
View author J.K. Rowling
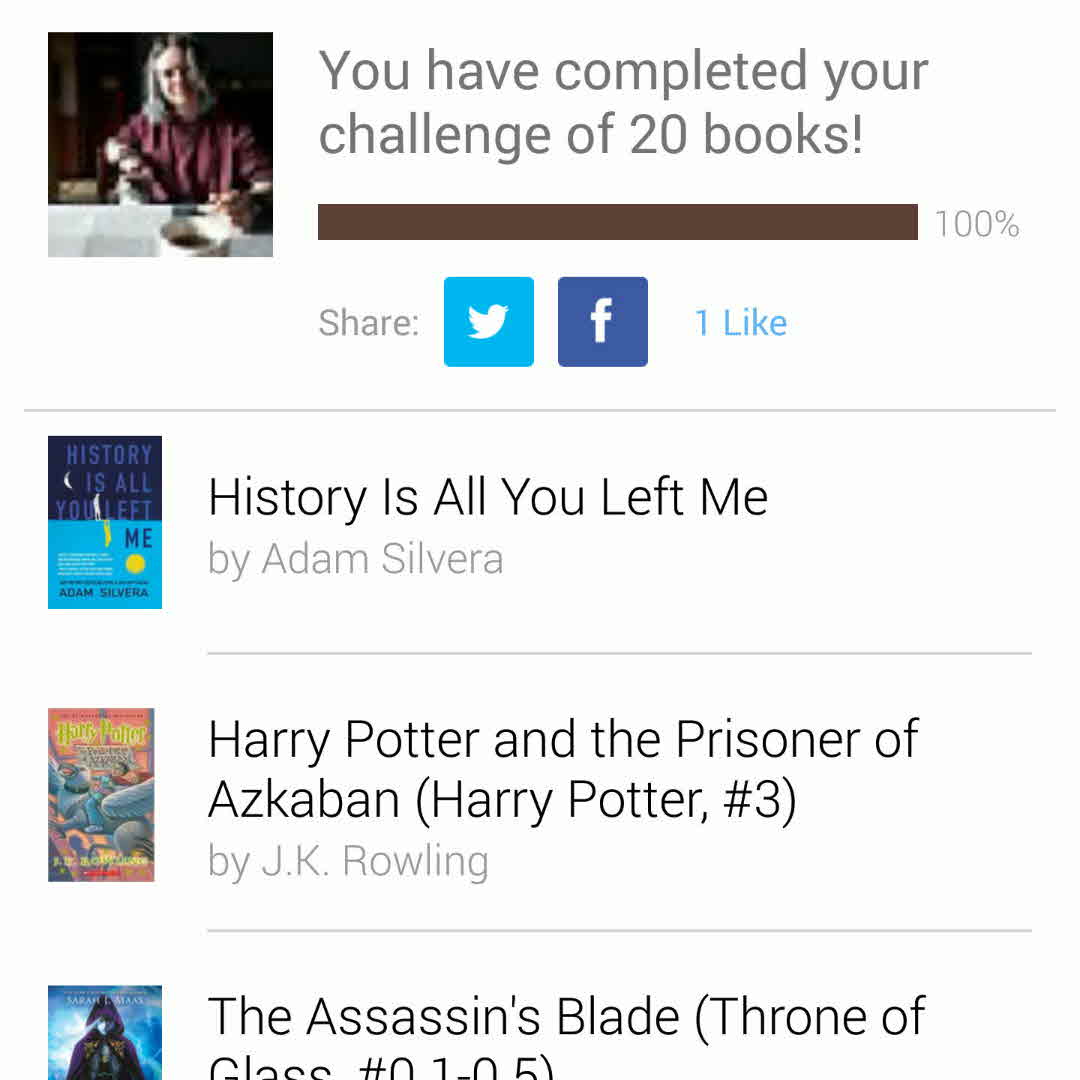coord(348,861)
